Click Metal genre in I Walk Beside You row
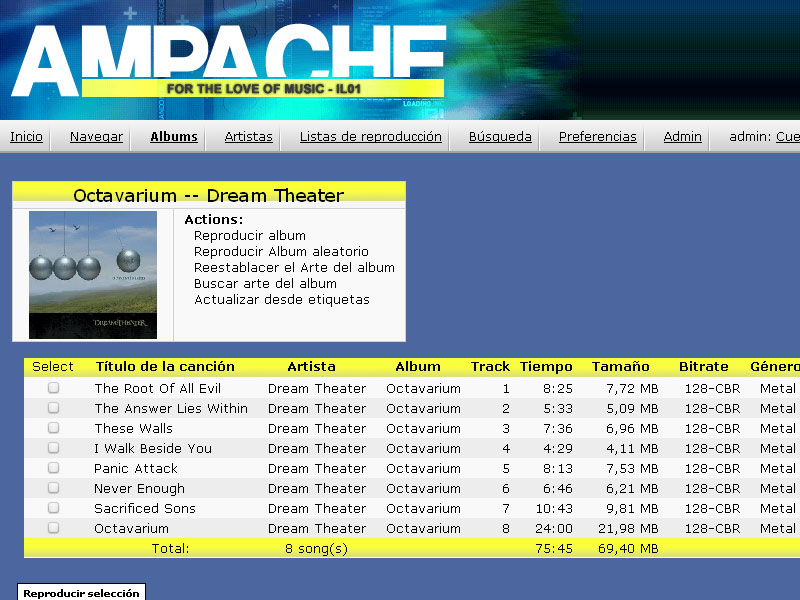 tap(778, 448)
